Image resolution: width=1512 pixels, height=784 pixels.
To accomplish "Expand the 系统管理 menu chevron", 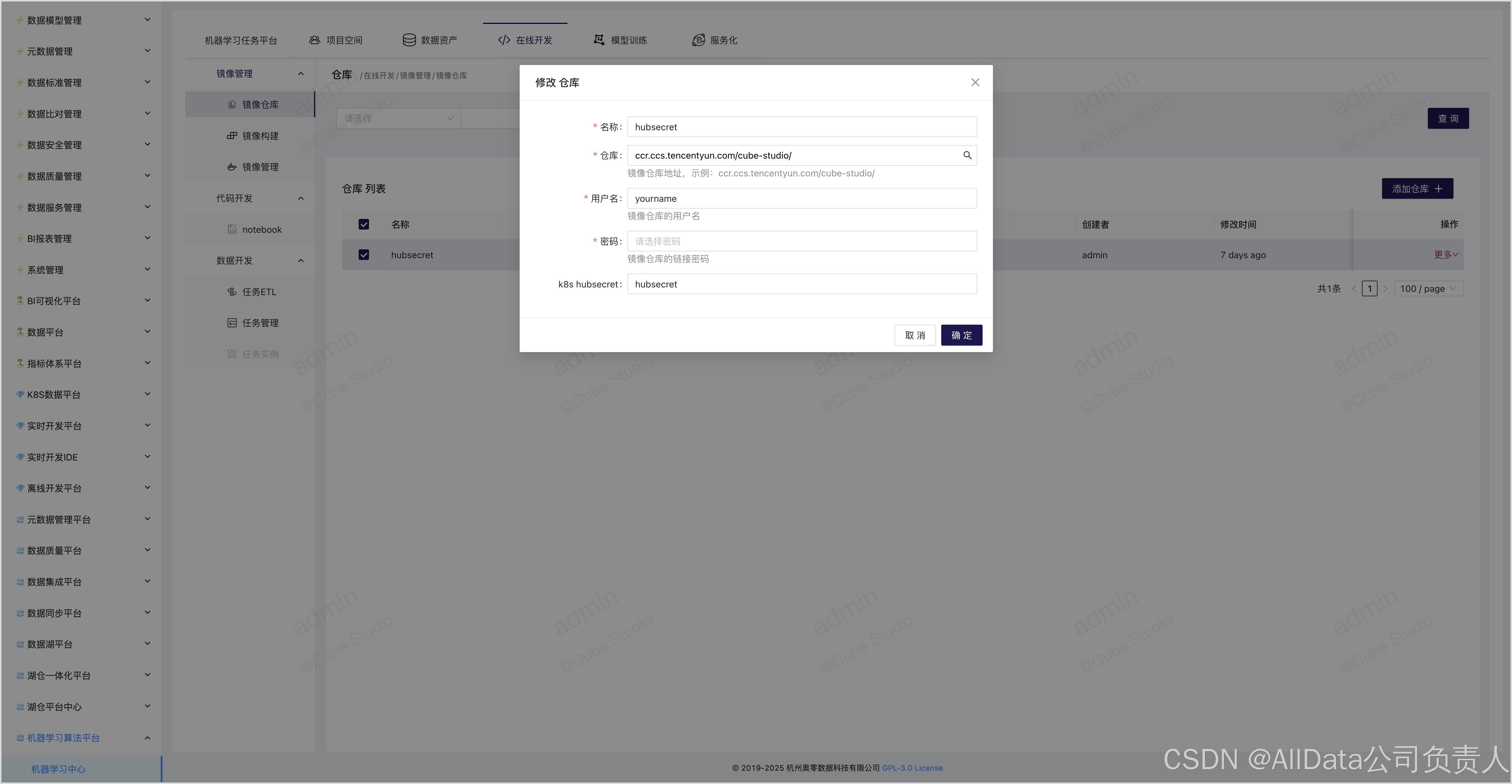I will pyautogui.click(x=147, y=269).
